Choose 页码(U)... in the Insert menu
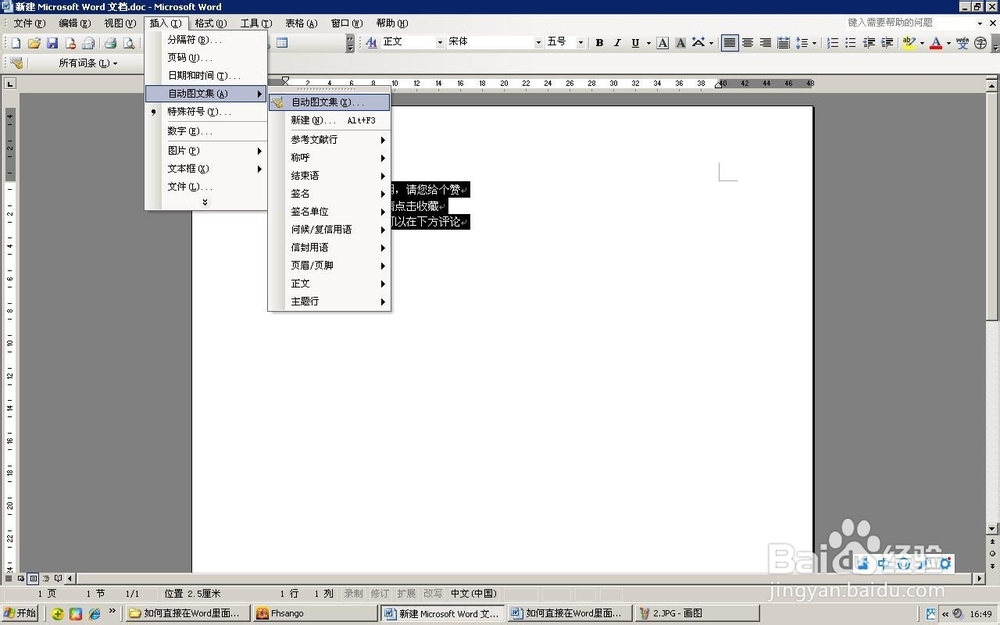This screenshot has height=625, width=1000. coord(205,57)
